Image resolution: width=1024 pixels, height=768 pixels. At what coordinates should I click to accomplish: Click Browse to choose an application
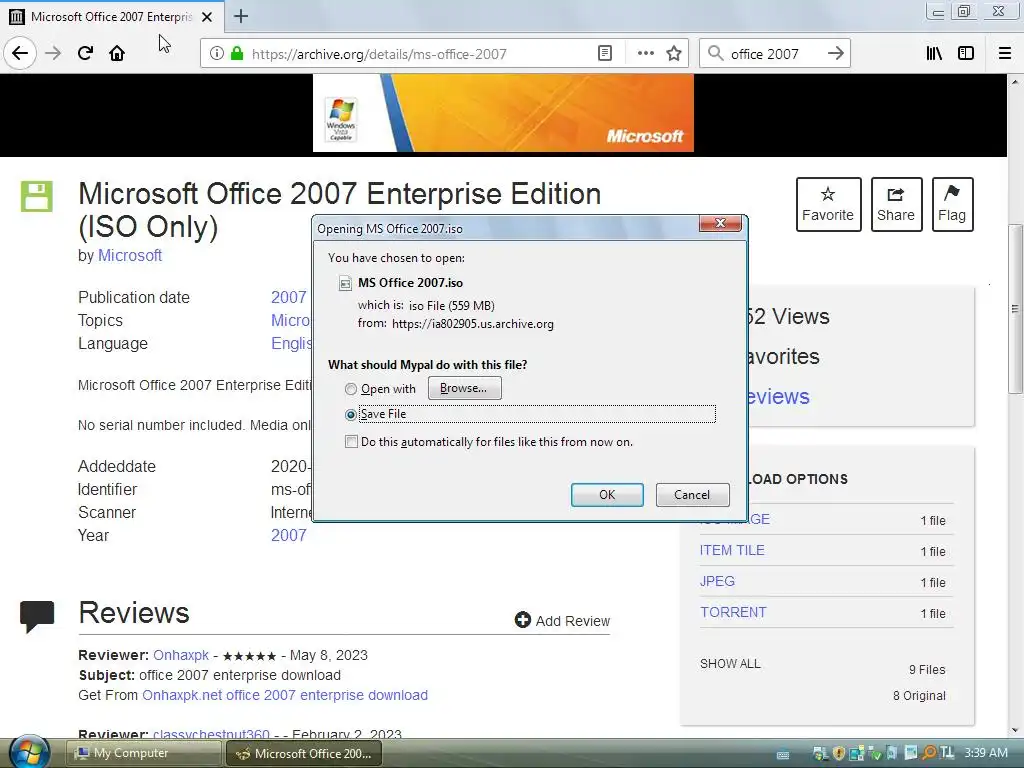pyautogui.click(x=464, y=388)
